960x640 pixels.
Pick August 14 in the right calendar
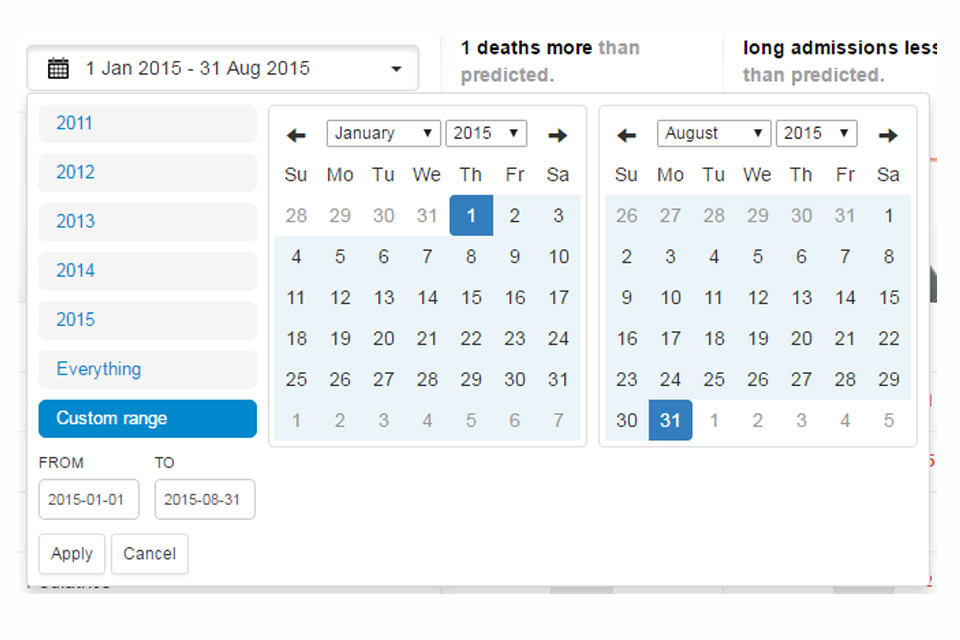tap(846, 298)
